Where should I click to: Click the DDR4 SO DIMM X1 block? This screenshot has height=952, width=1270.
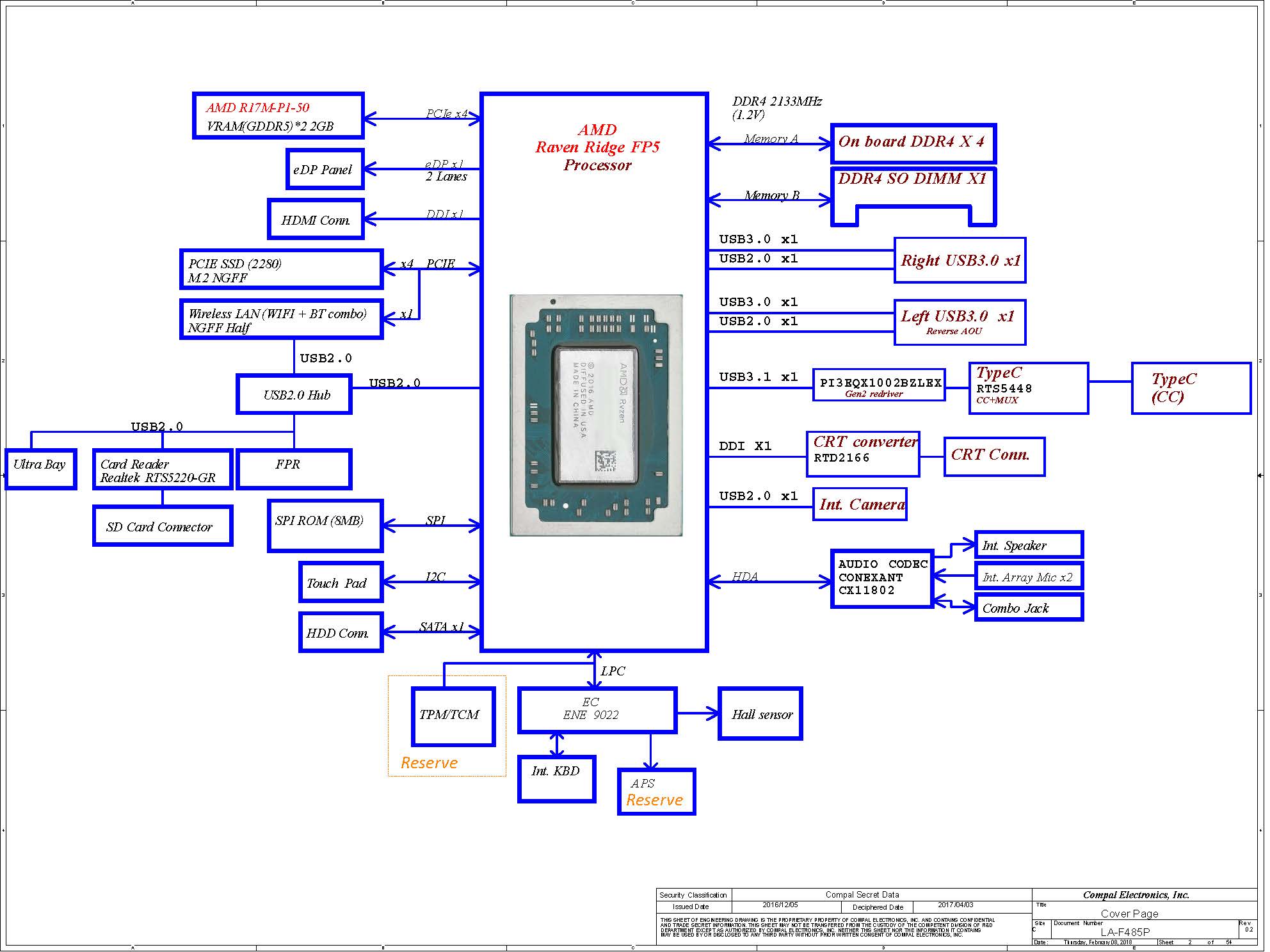coord(913,197)
